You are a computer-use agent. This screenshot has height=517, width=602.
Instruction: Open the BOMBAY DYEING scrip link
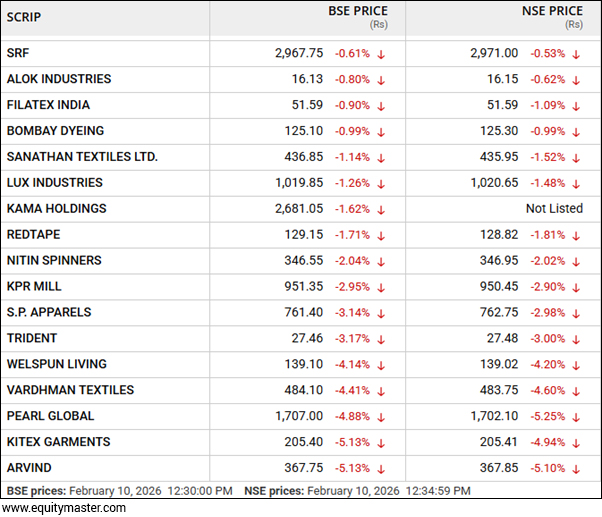pos(55,131)
